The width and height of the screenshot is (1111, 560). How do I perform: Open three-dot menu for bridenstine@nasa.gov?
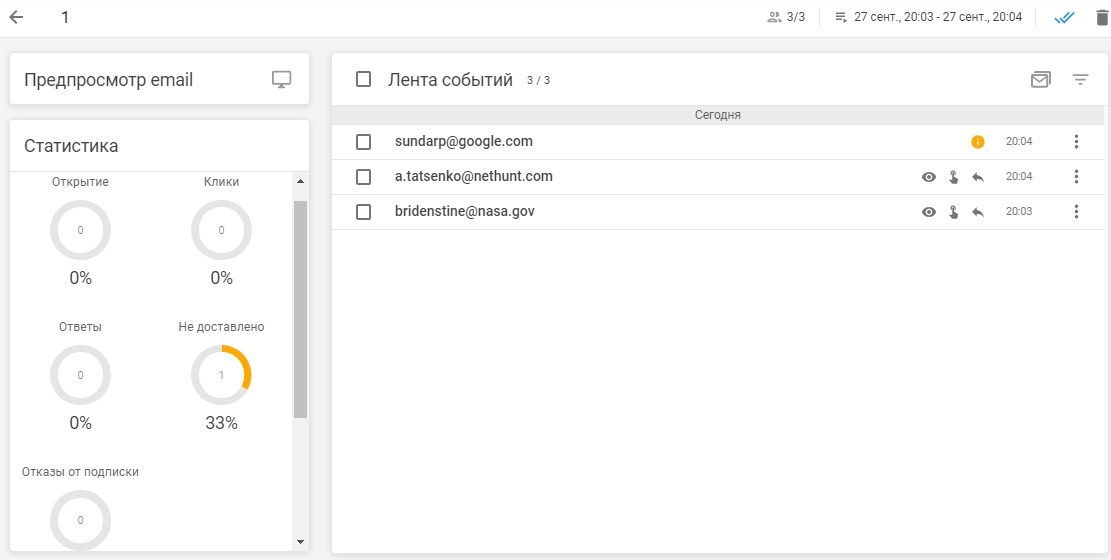coord(1076,211)
